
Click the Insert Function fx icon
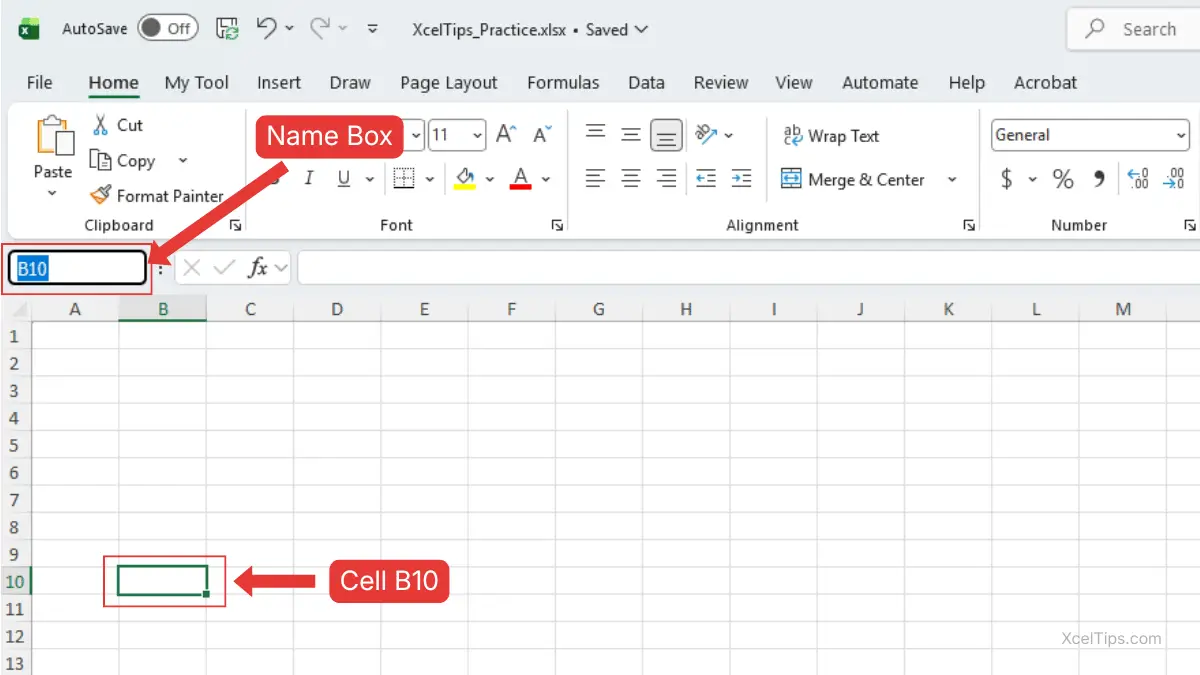click(258, 267)
